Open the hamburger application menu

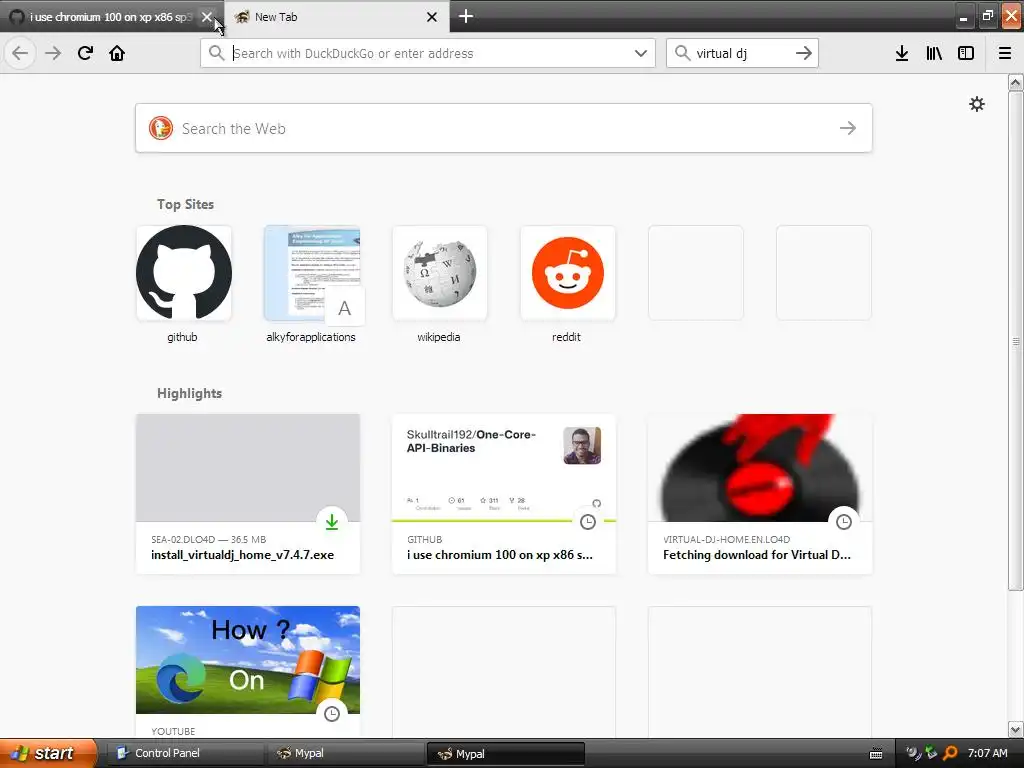(1005, 53)
